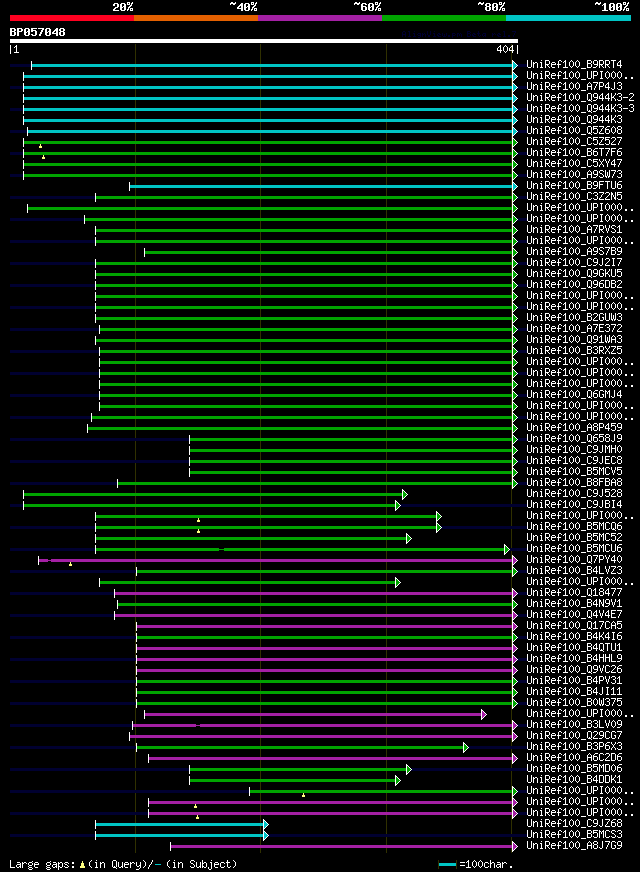Open hit UniRef100_B6T7F6
Viewport: 640px width, 872px height.
click(x=574, y=152)
